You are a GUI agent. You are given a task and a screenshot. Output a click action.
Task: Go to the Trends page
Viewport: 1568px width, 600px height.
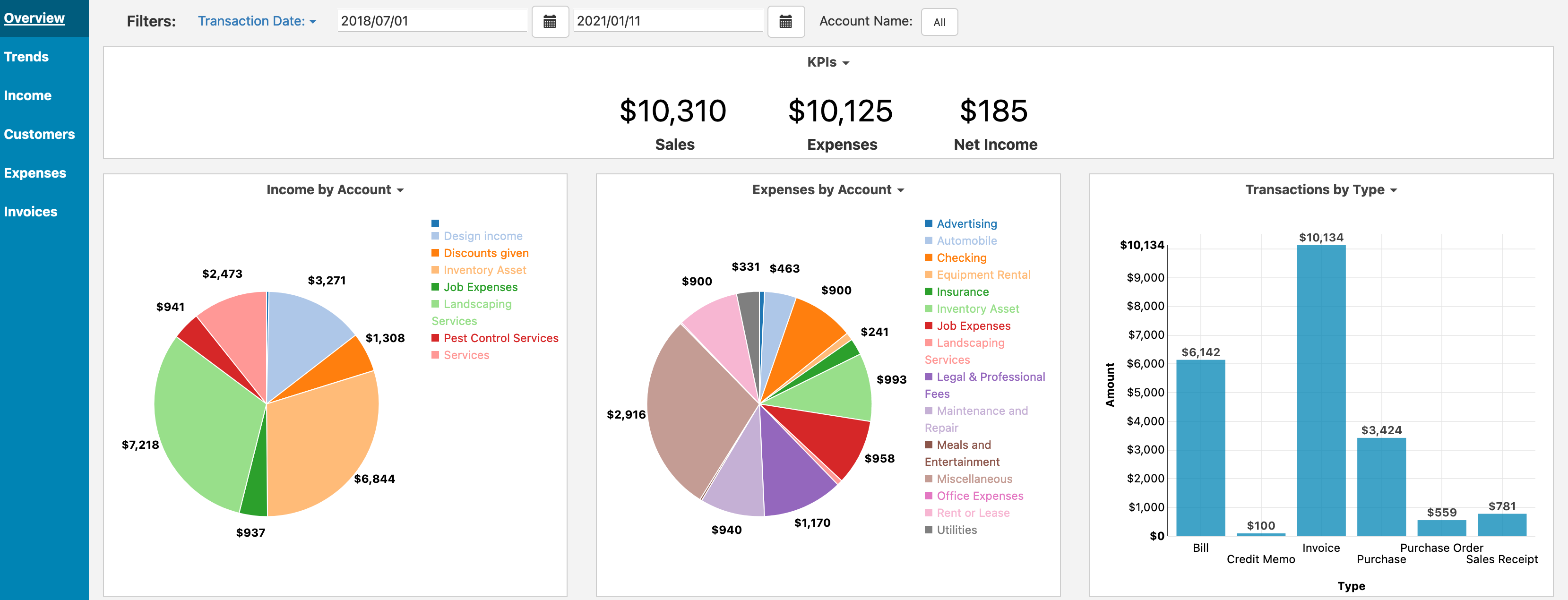[x=26, y=57]
